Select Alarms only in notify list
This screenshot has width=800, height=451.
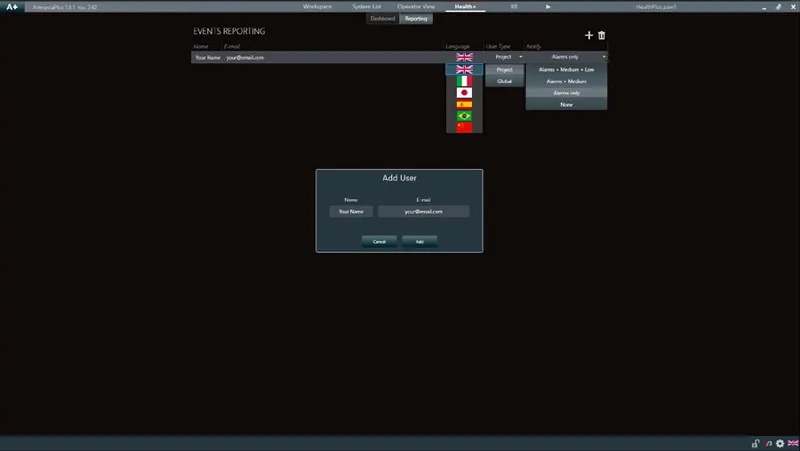point(566,93)
